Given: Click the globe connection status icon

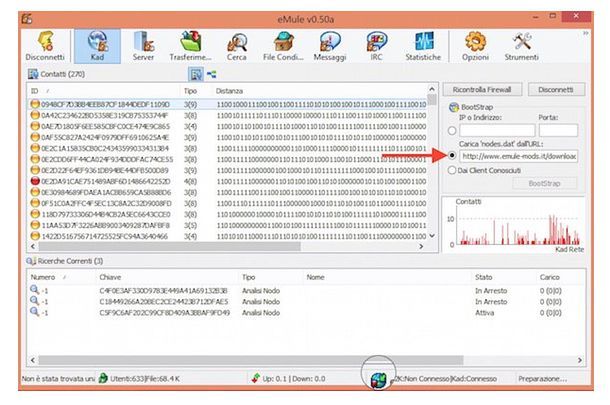Looking at the screenshot, I should pos(379,380).
